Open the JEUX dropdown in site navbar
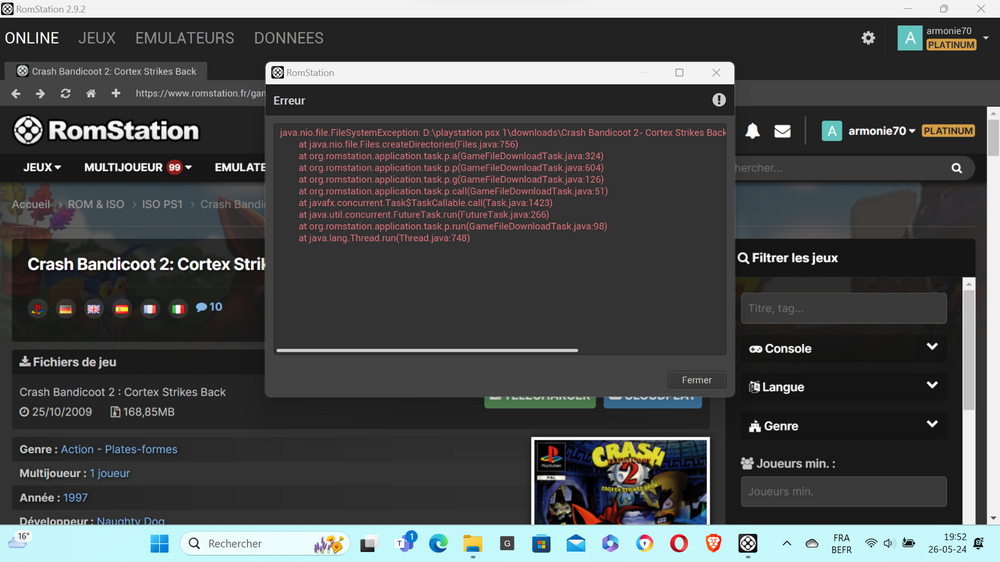 tap(42, 168)
